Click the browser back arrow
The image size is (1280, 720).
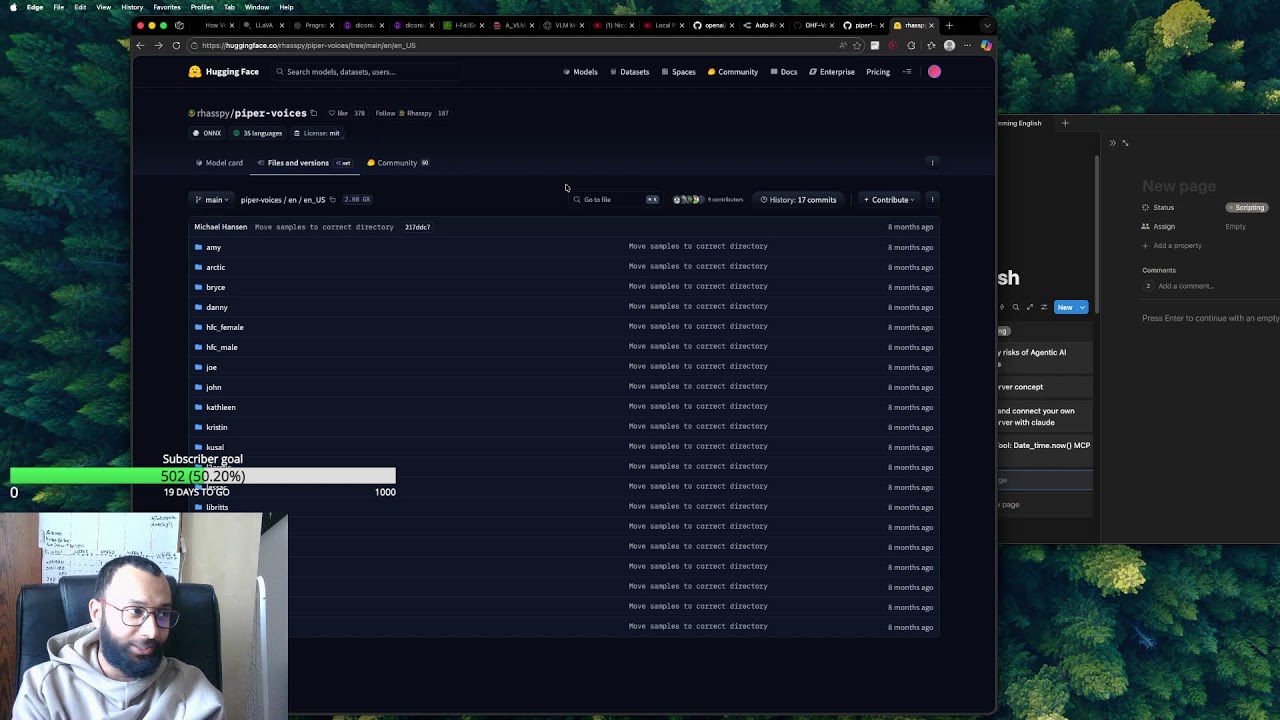pyautogui.click(x=140, y=45)
